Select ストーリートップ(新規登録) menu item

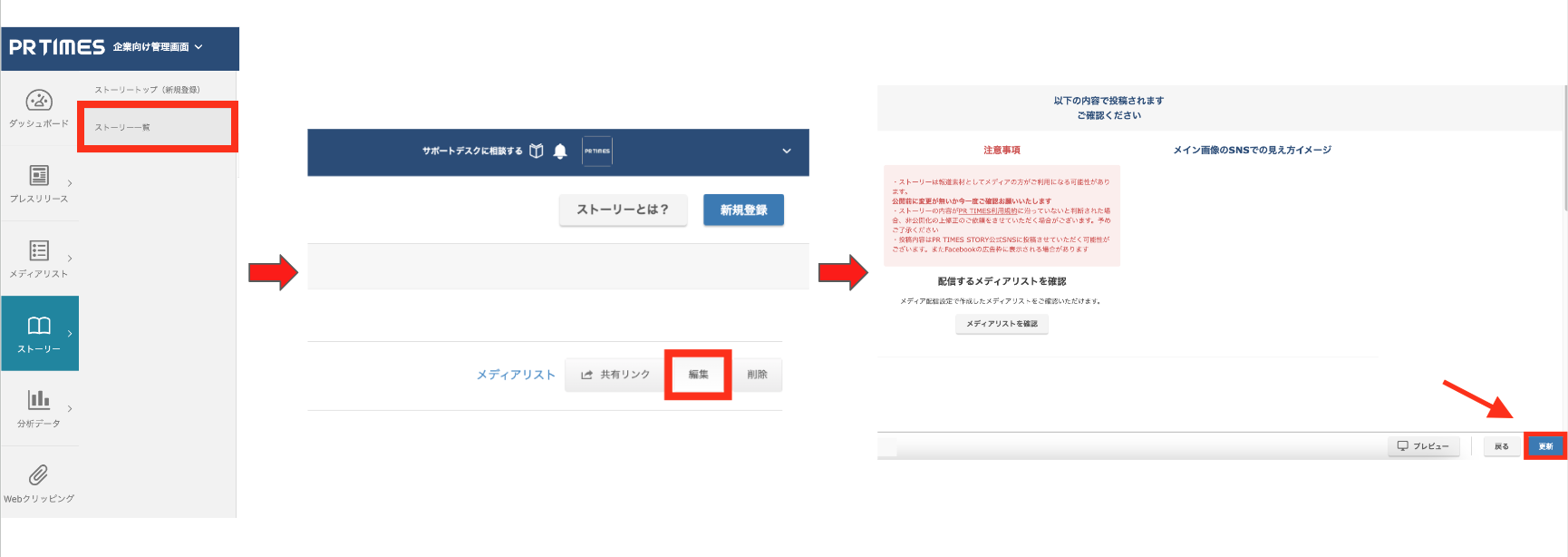tap(147, 90)
